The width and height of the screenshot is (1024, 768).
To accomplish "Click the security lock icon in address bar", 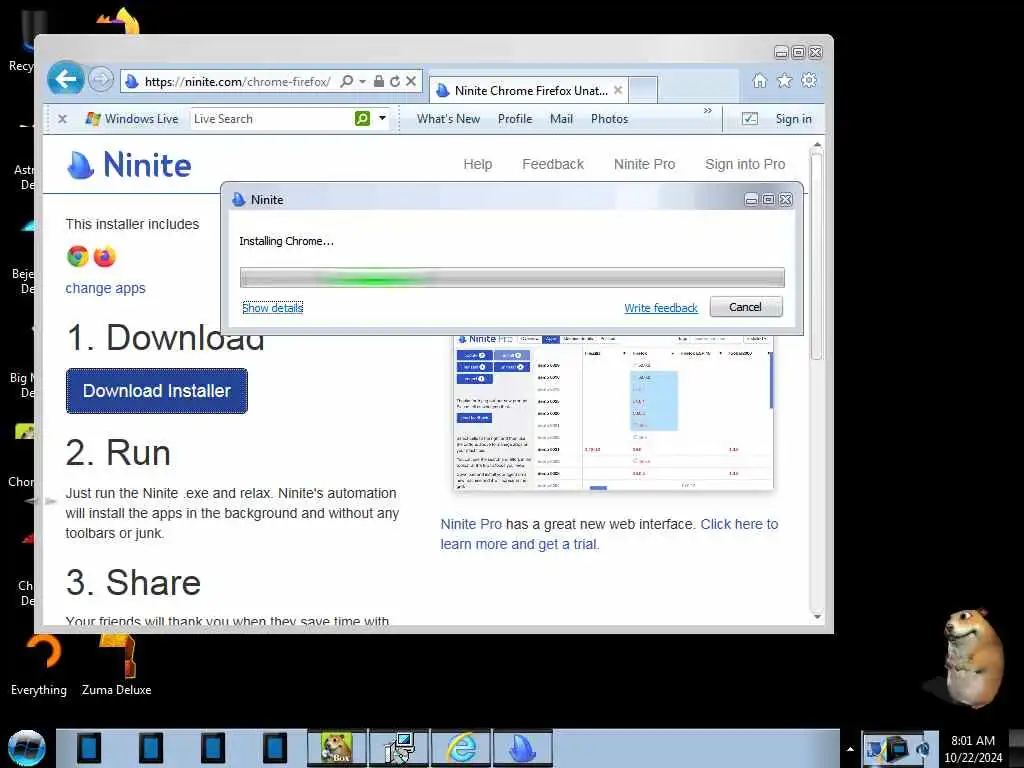I will [x=378, y=81].
